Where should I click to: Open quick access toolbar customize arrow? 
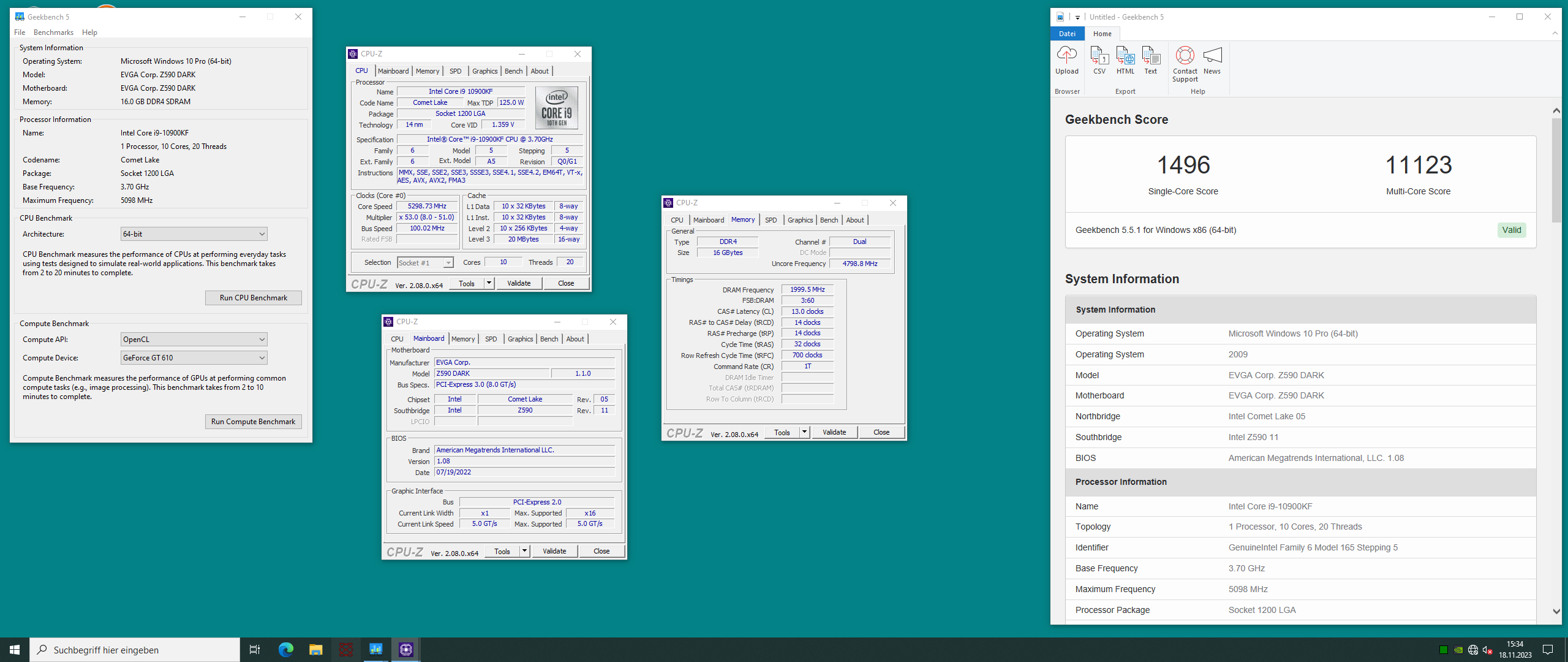coord(1077,17)
